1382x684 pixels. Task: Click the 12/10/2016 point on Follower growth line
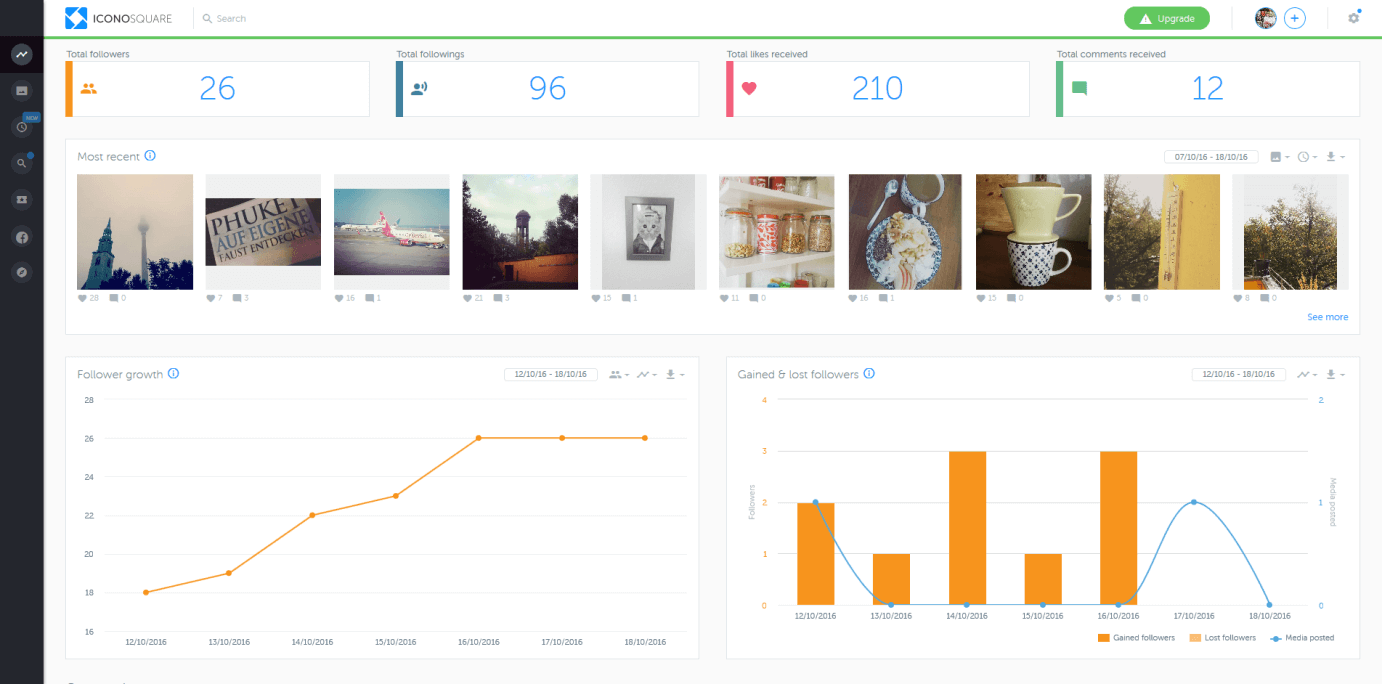[146, 592]
